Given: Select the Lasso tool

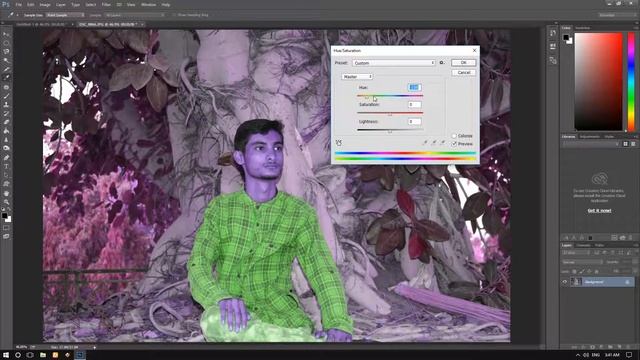Looking at the screenshot, I should 6,52.
